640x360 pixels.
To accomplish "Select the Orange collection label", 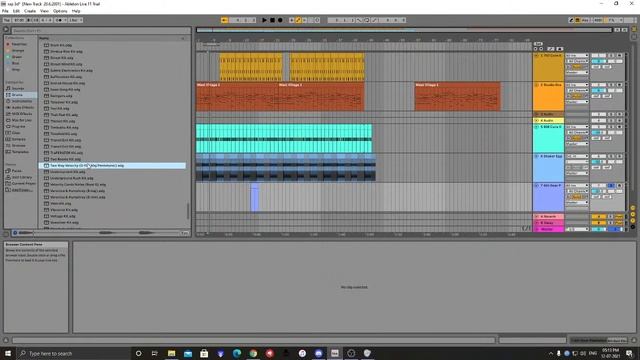I will [x=18, y=51].
